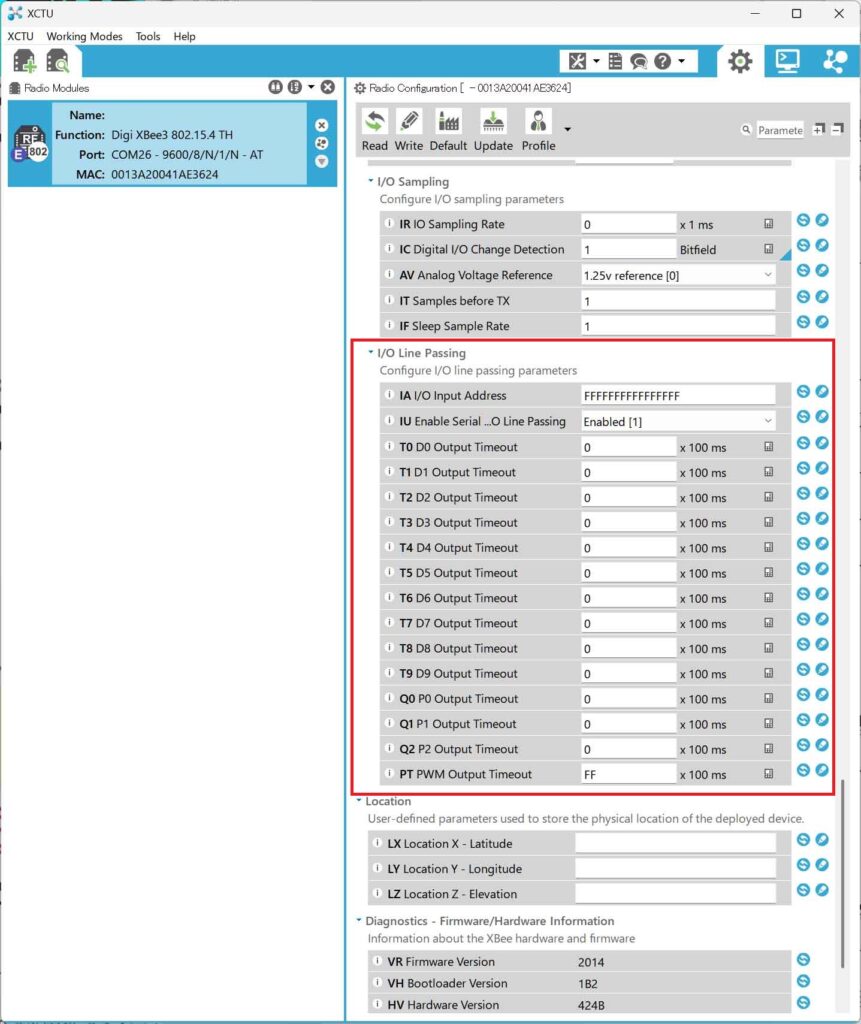Click the Parameter search field
Screen dimensions: 861x1024
pyautogui.click(x=780, y=130)
